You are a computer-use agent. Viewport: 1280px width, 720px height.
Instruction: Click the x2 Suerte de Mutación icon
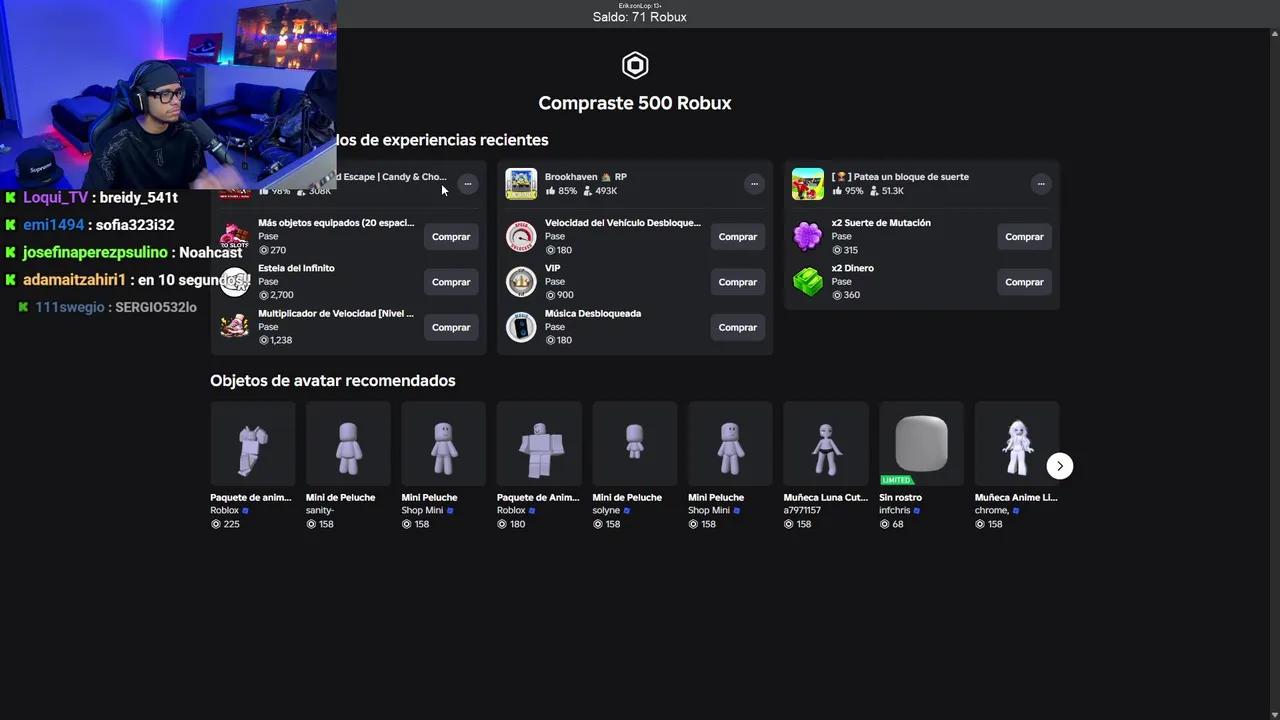[x=808, y=237]
